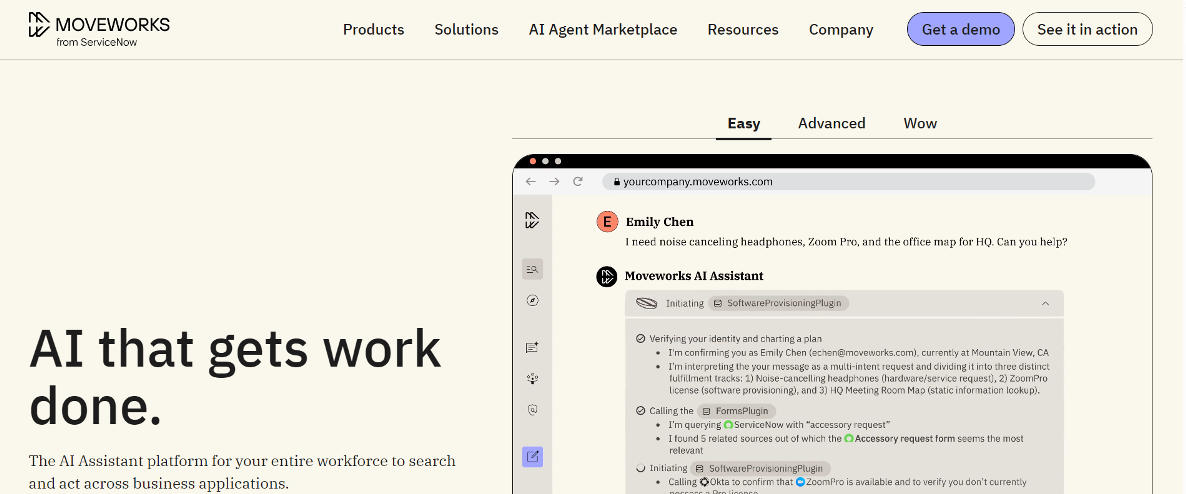Click the spinning disc icon beside Initiating

click(x=647, y=303)
